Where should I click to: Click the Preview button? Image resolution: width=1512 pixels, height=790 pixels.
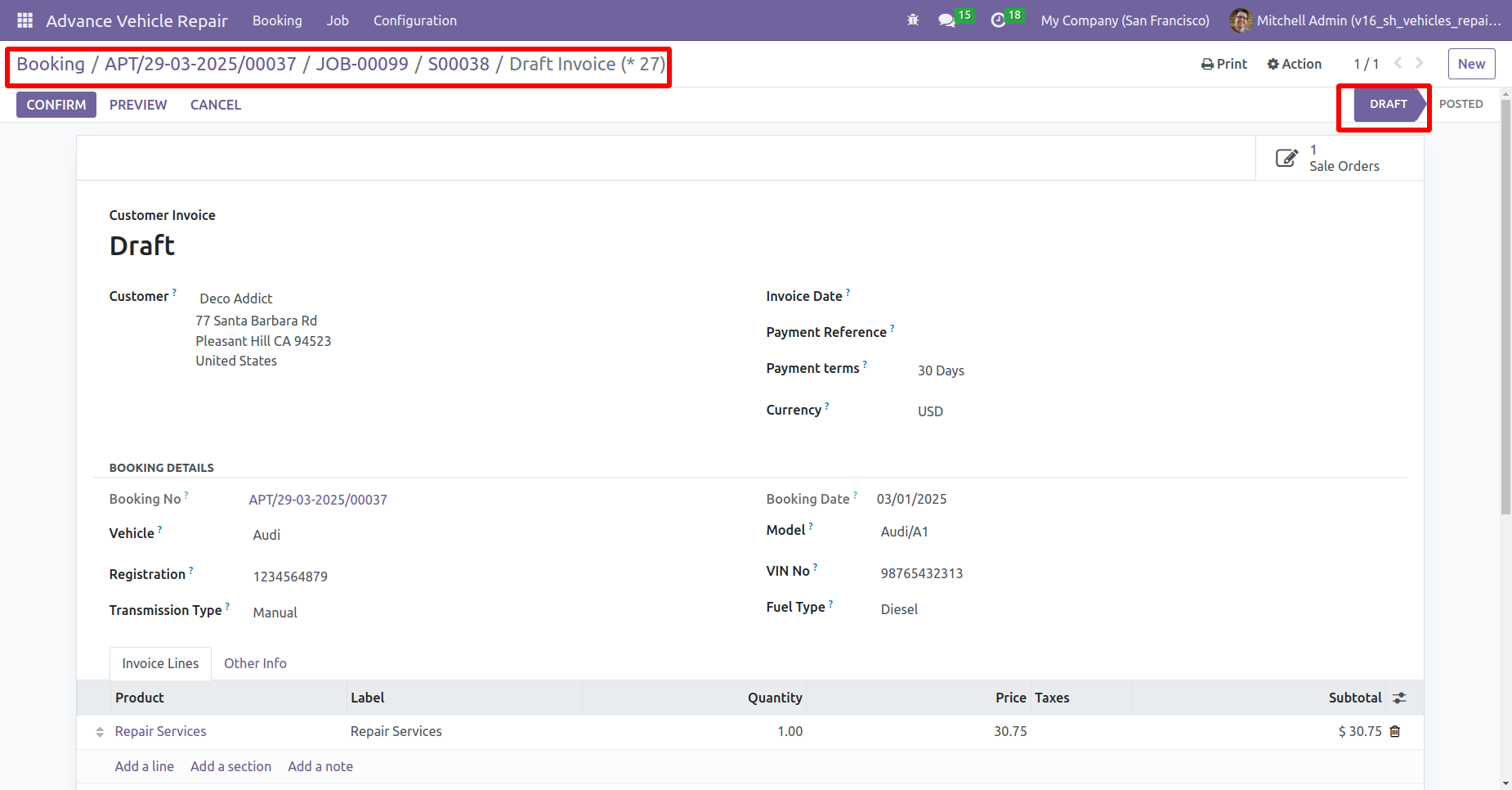click(x=138, y=105)
